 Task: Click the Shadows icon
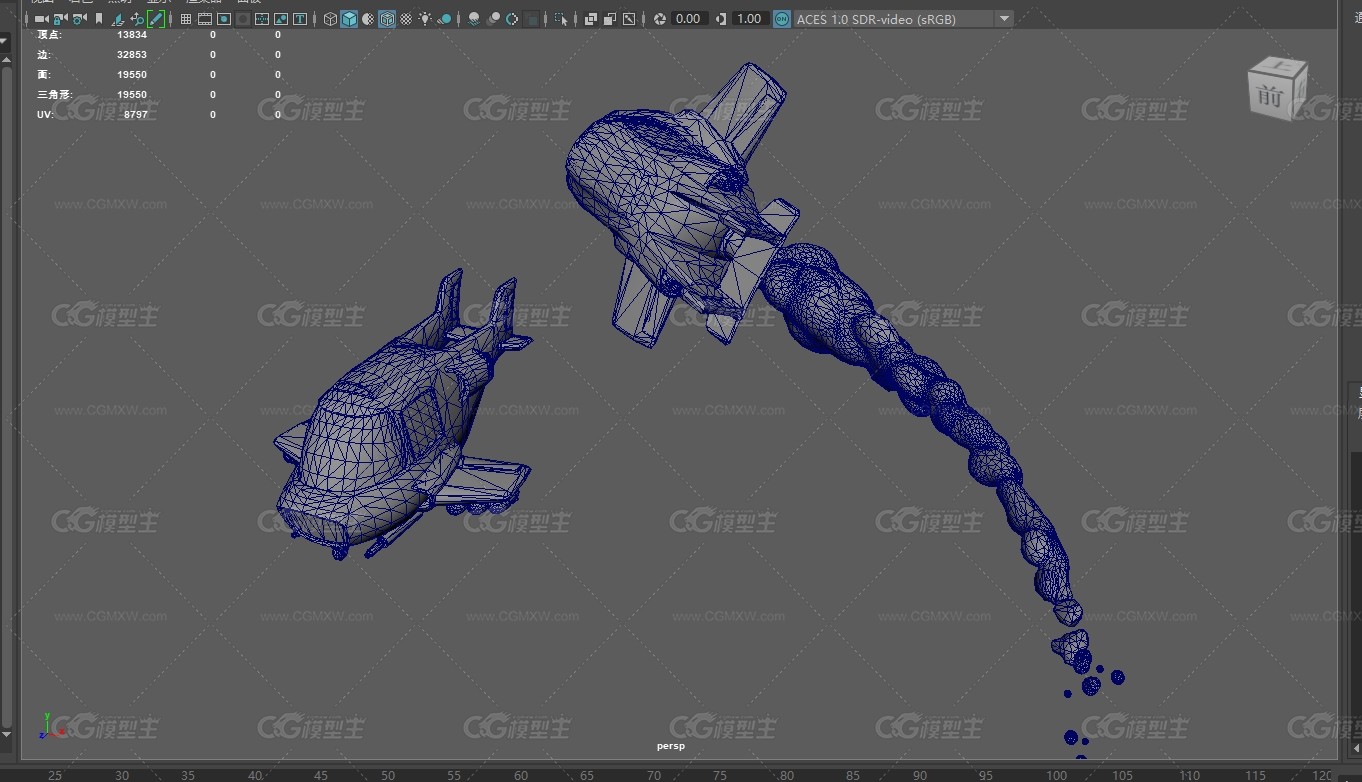[x=444, y=19]
